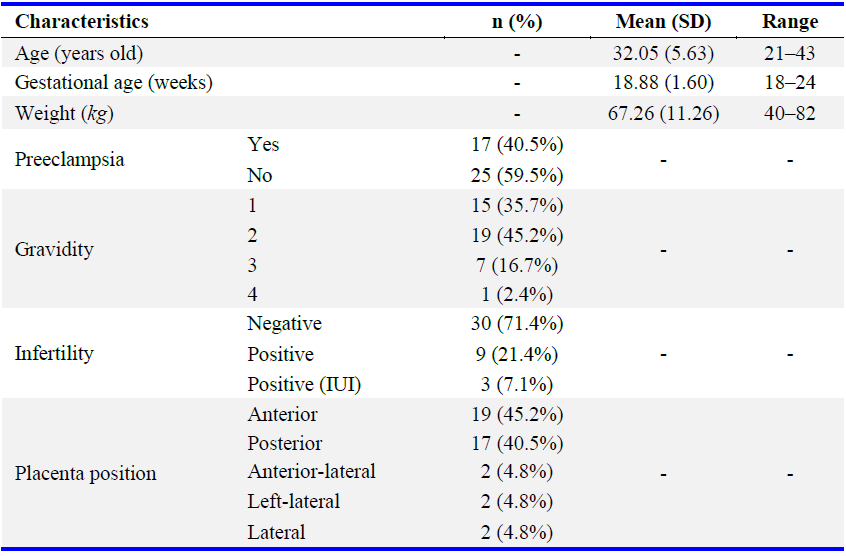Select the mean value 32.05 (5.63)

point(665,53)
